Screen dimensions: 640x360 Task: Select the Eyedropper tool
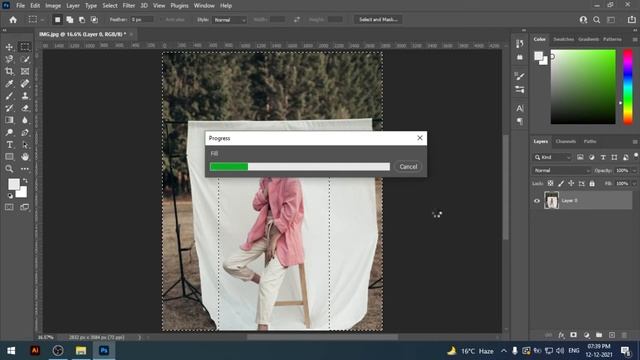coord(9,84)
